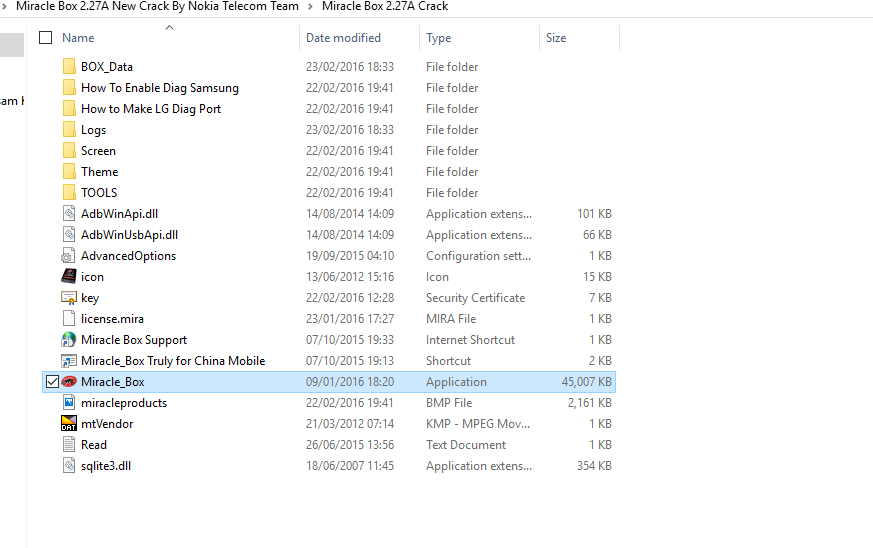This screenshot has height=548, width=873.
Task: Click the AdbWinApi.dll file icon
Action: click(x=69, y=213)
